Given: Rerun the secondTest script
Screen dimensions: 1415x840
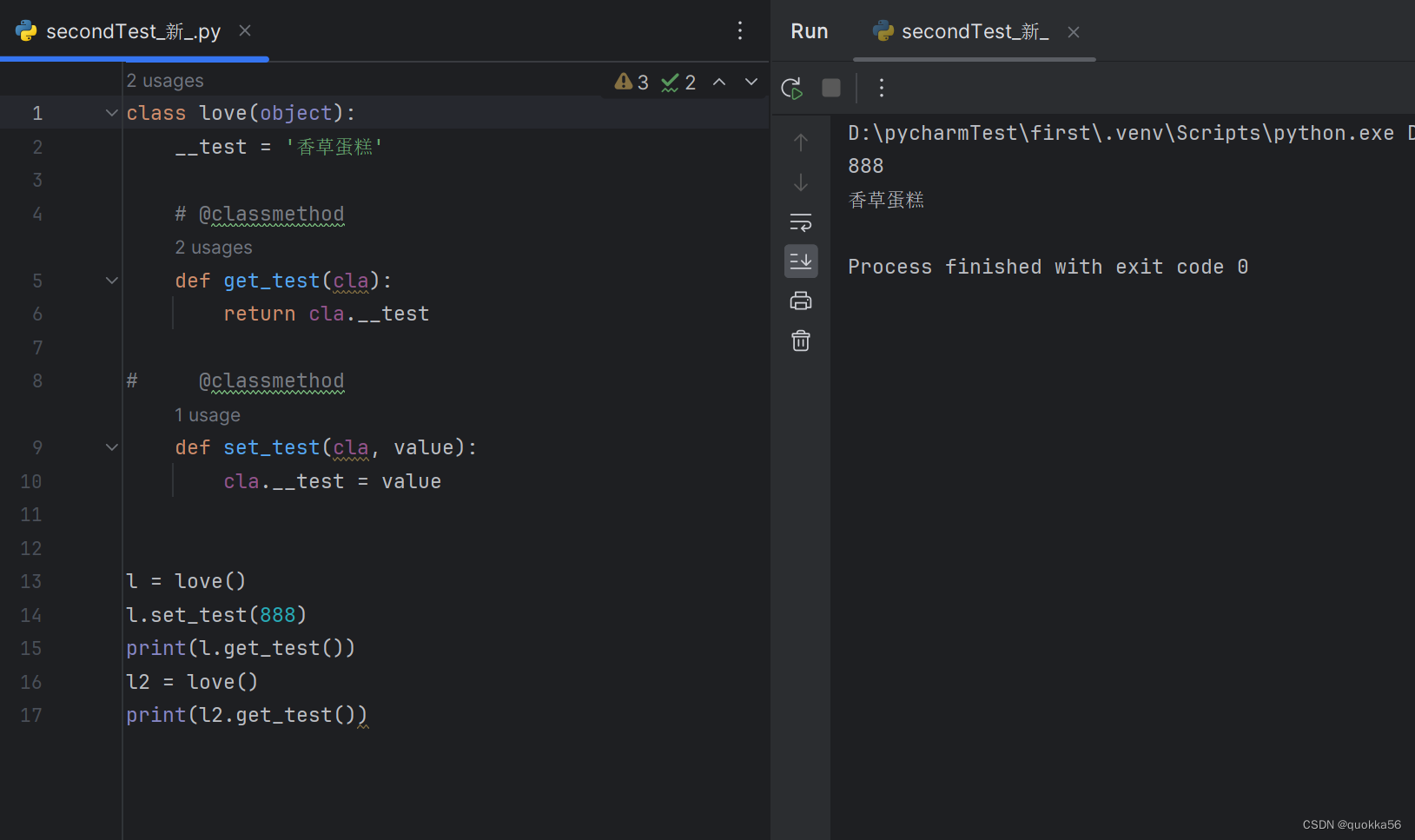Looking at the screenshot, I should pos(791,88).
